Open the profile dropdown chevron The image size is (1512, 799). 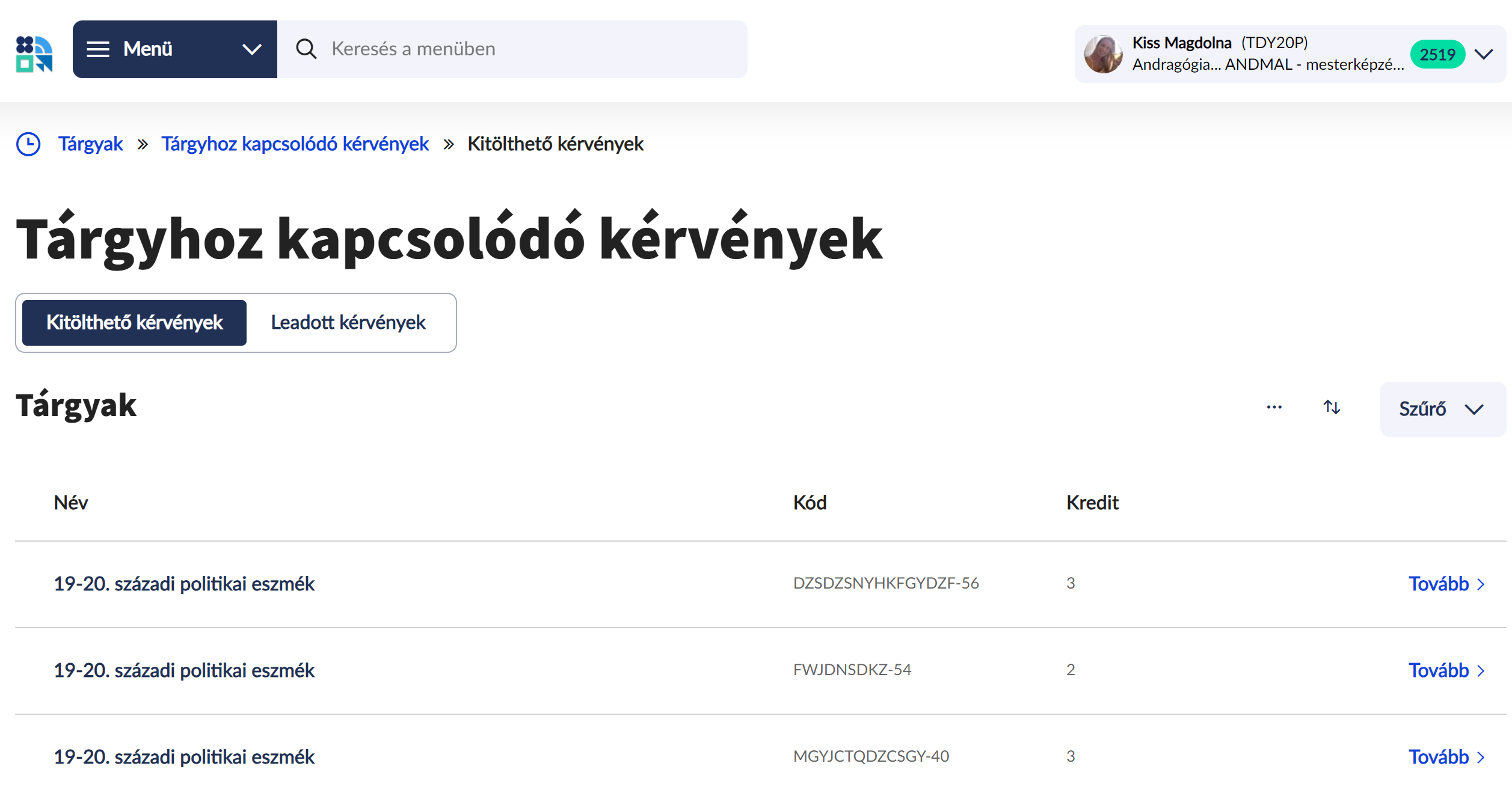click(x=1483, y=54)
